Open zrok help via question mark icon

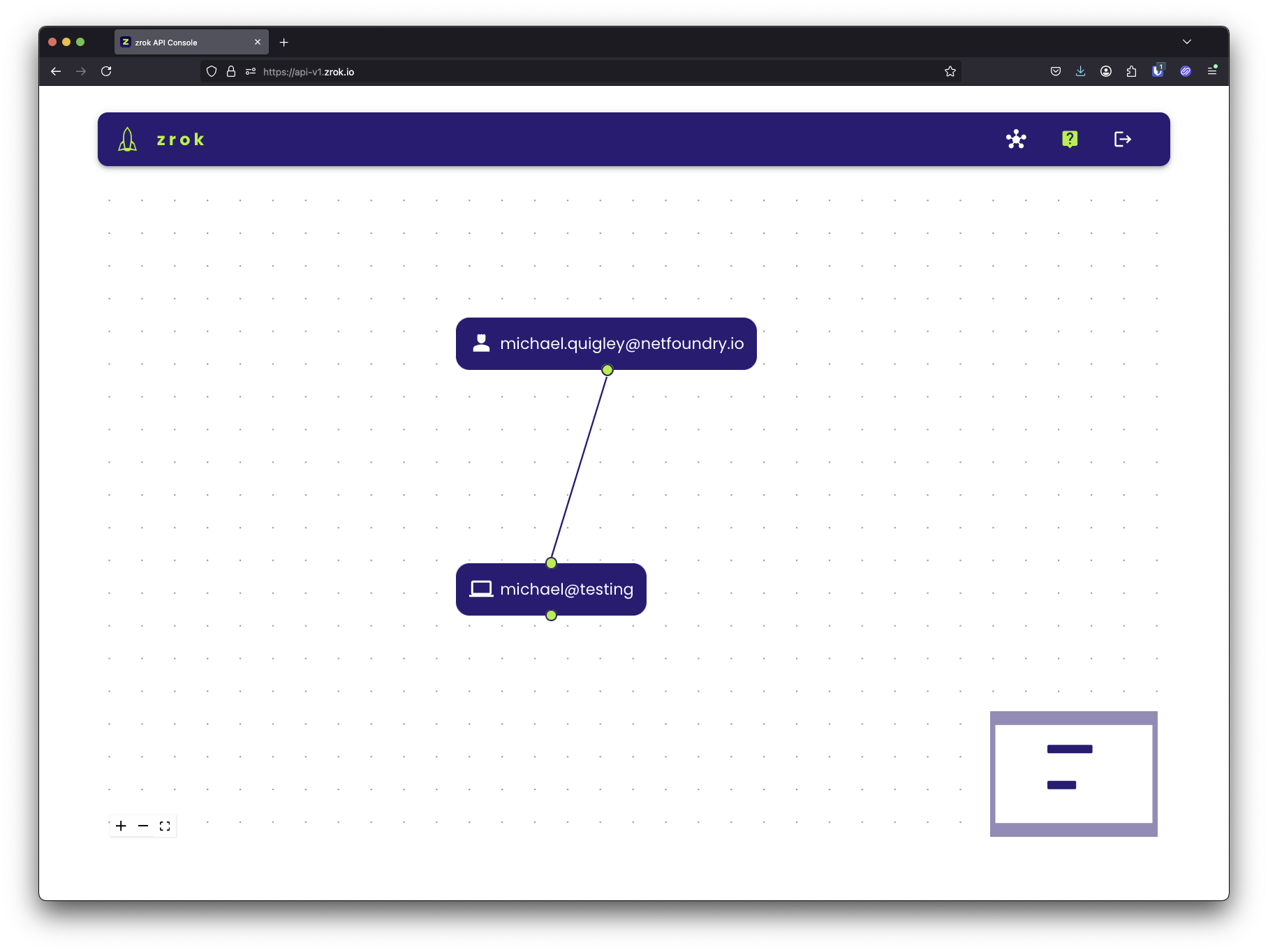click(x=1070, y=139)
